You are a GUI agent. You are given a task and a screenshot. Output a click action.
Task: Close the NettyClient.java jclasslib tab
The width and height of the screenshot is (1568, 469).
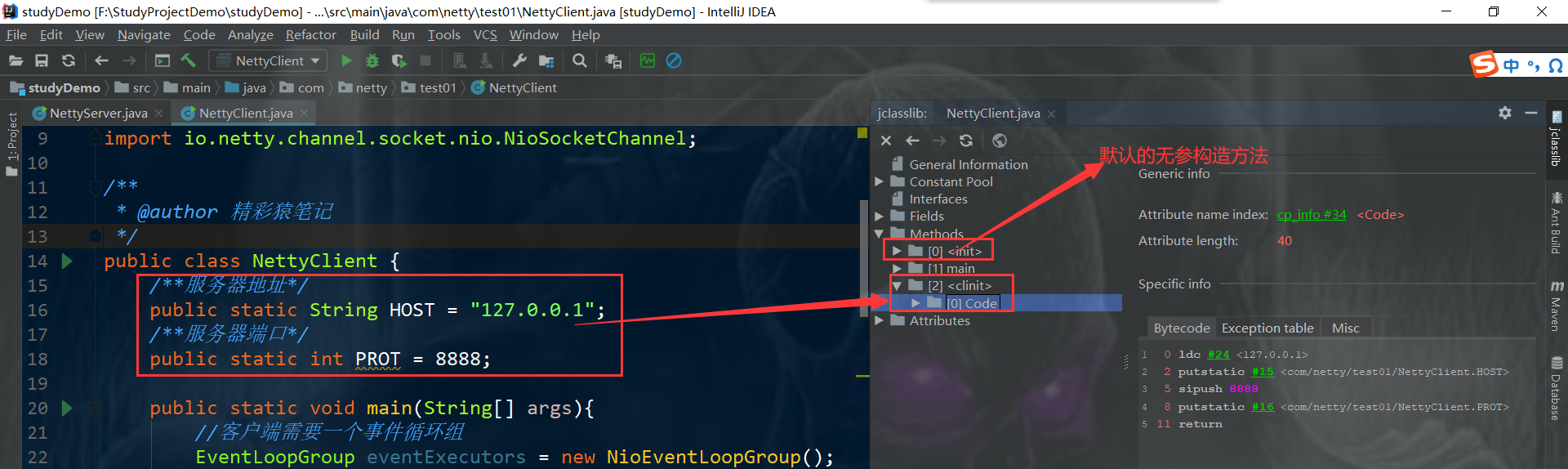tap(1051, 114)
